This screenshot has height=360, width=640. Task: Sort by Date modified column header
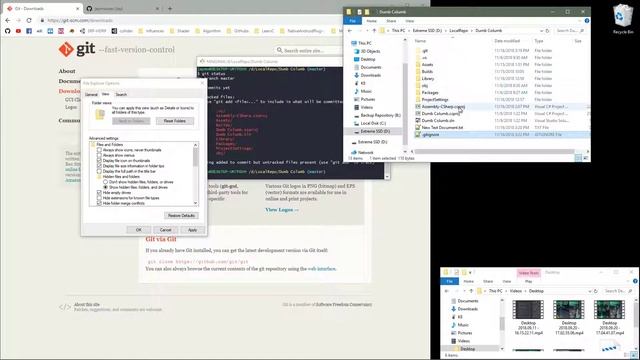pyautogui.click(x=507, y=41)
